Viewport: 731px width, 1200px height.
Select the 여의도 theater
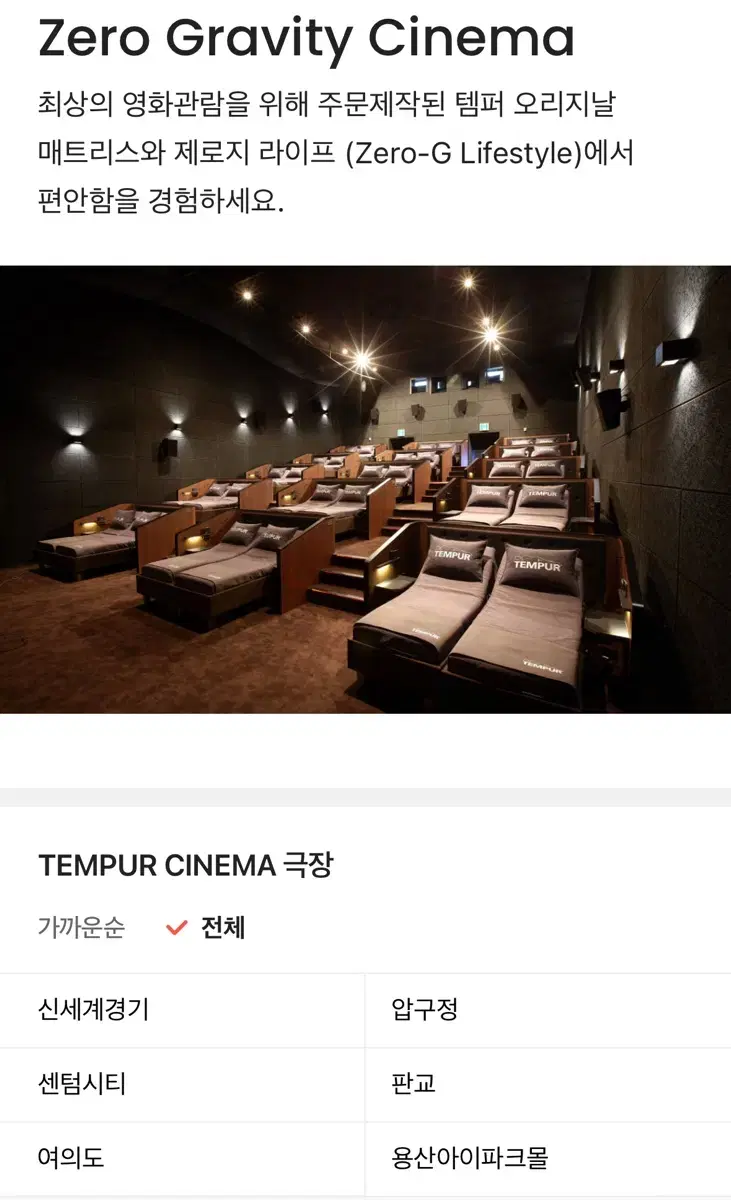coord(182,1158)
